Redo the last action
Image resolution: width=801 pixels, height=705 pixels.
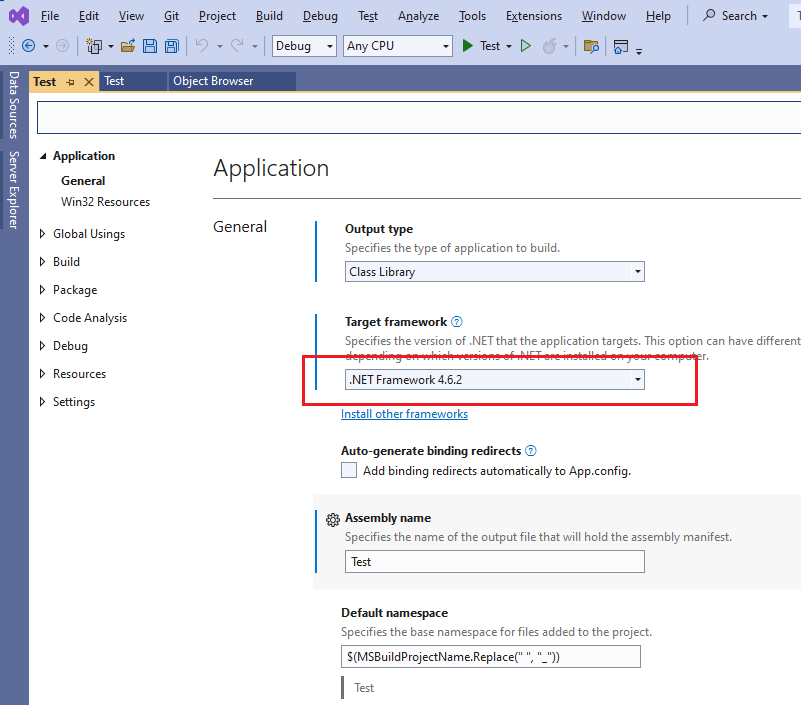pyautogui.click(x=237, y=46)
